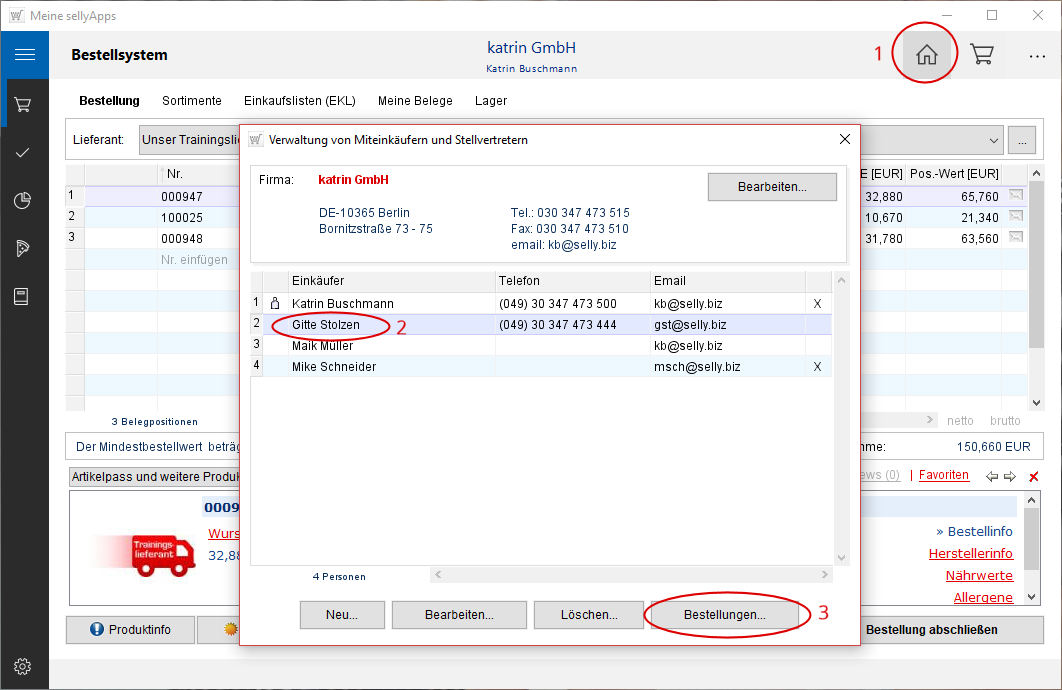Click the home icon in header
This screenshot has width=1062, height=690.
click(x=927, y=55)
